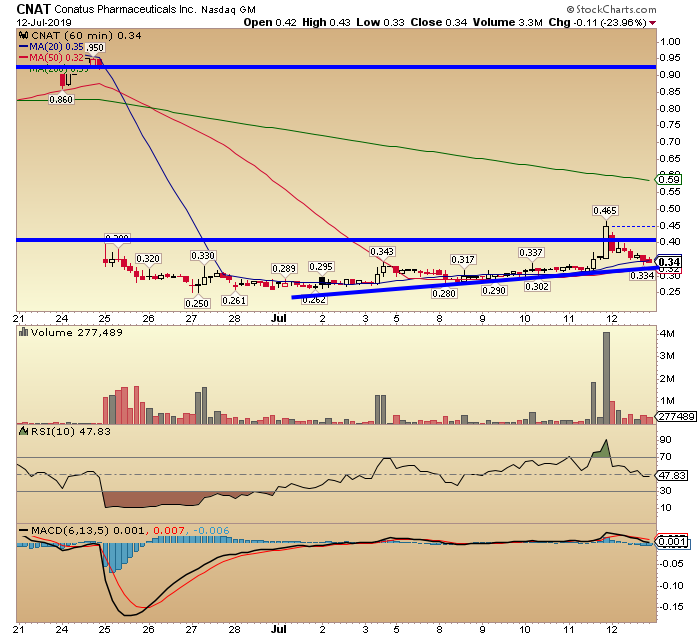Click the 277489 volume axis tag
Viewport: 700px width, 639px height.
pyautogui.click(x=676, y=416)
